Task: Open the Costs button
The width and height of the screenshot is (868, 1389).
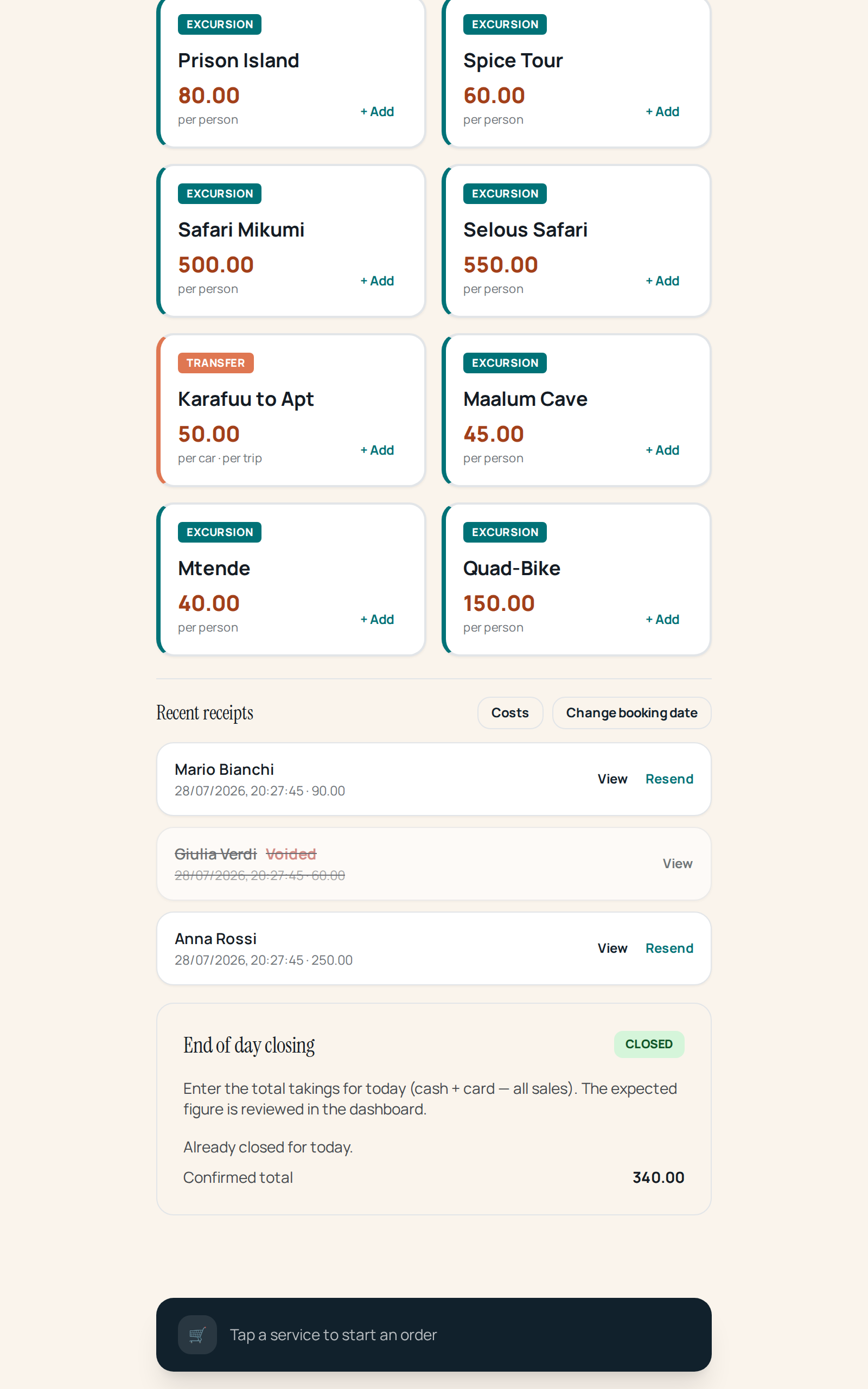Action: [x=510, y=713]
